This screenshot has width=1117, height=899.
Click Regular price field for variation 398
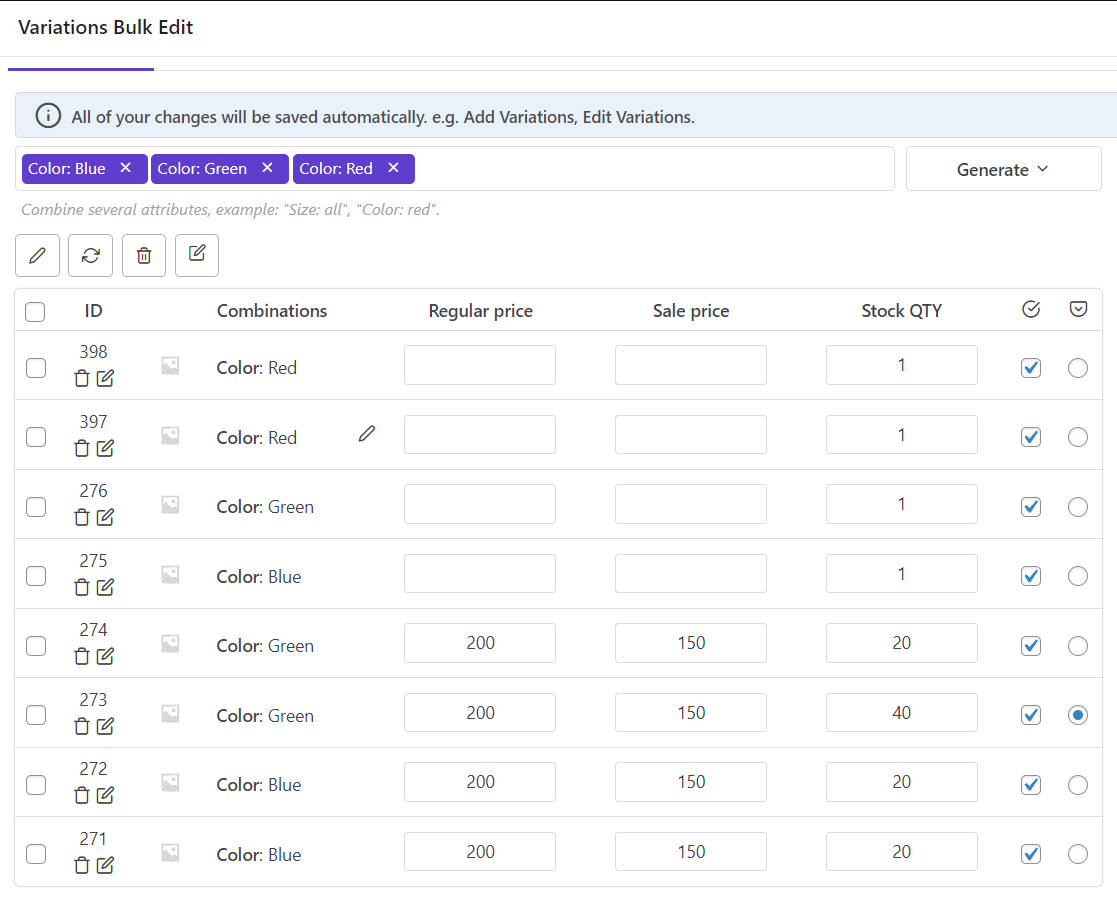click(x=479, y=365)
